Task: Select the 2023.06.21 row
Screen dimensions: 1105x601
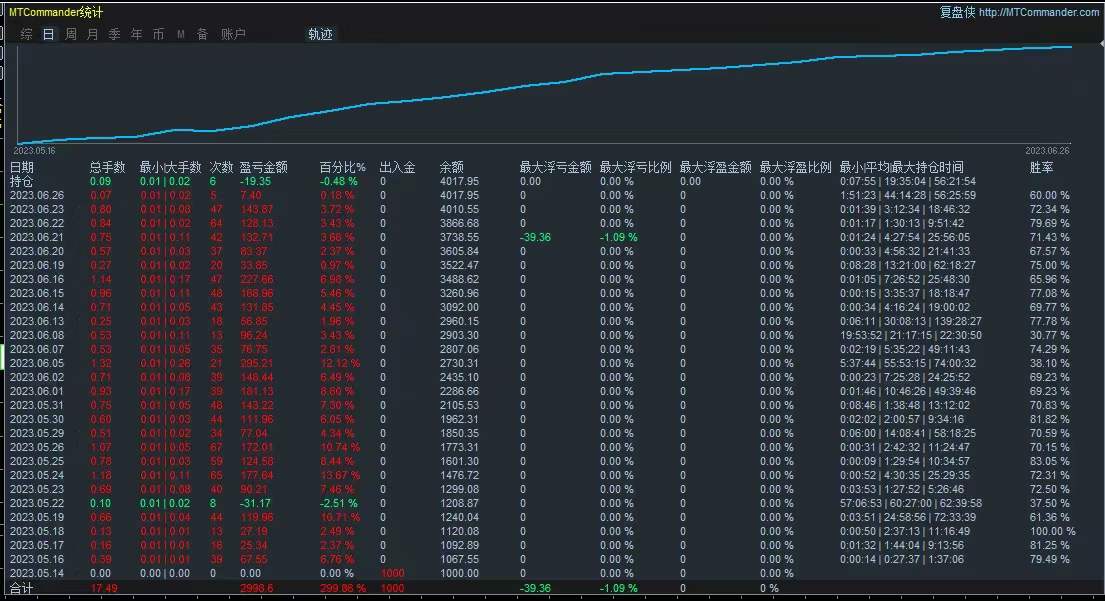Action: pos(543,237)
